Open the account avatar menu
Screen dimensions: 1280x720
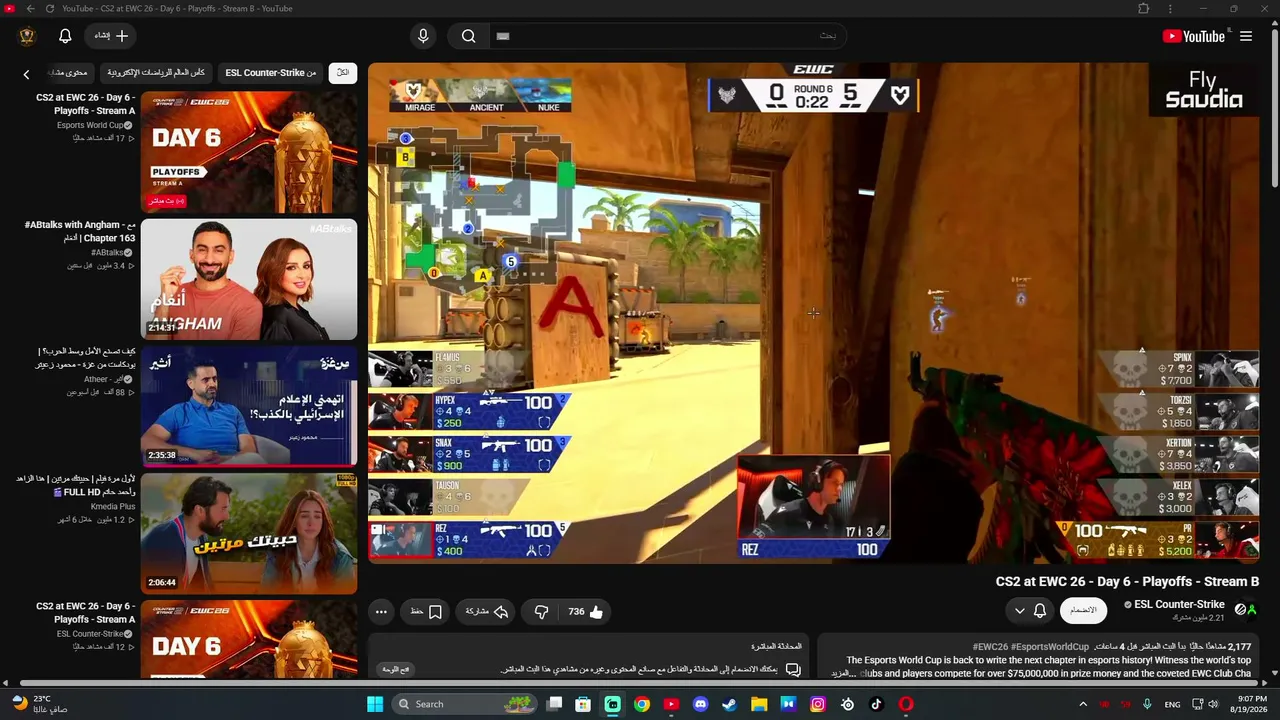27,36
